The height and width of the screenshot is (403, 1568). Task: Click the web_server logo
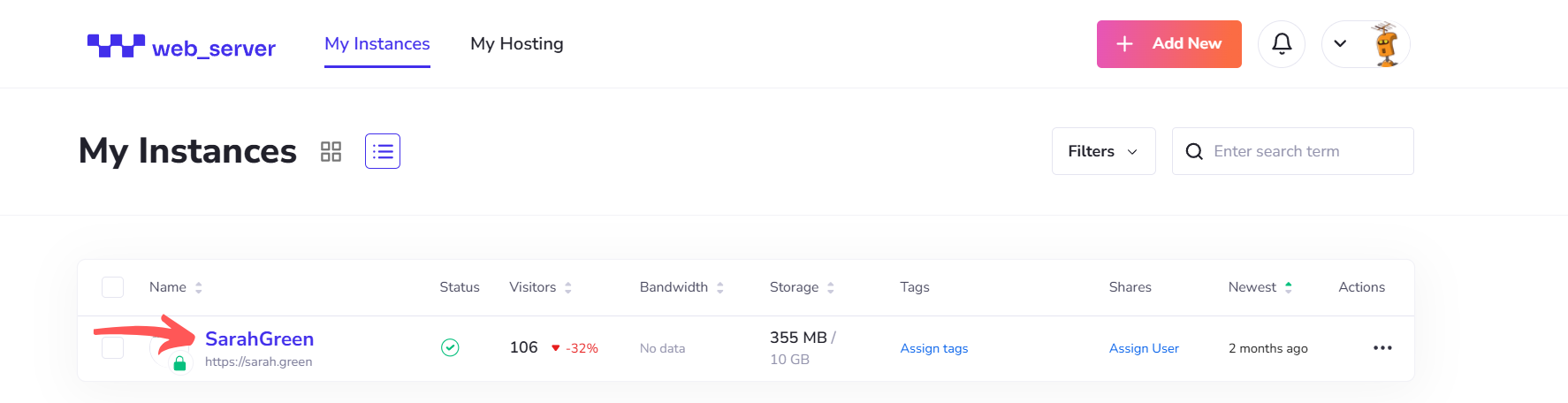click(181, 46)
